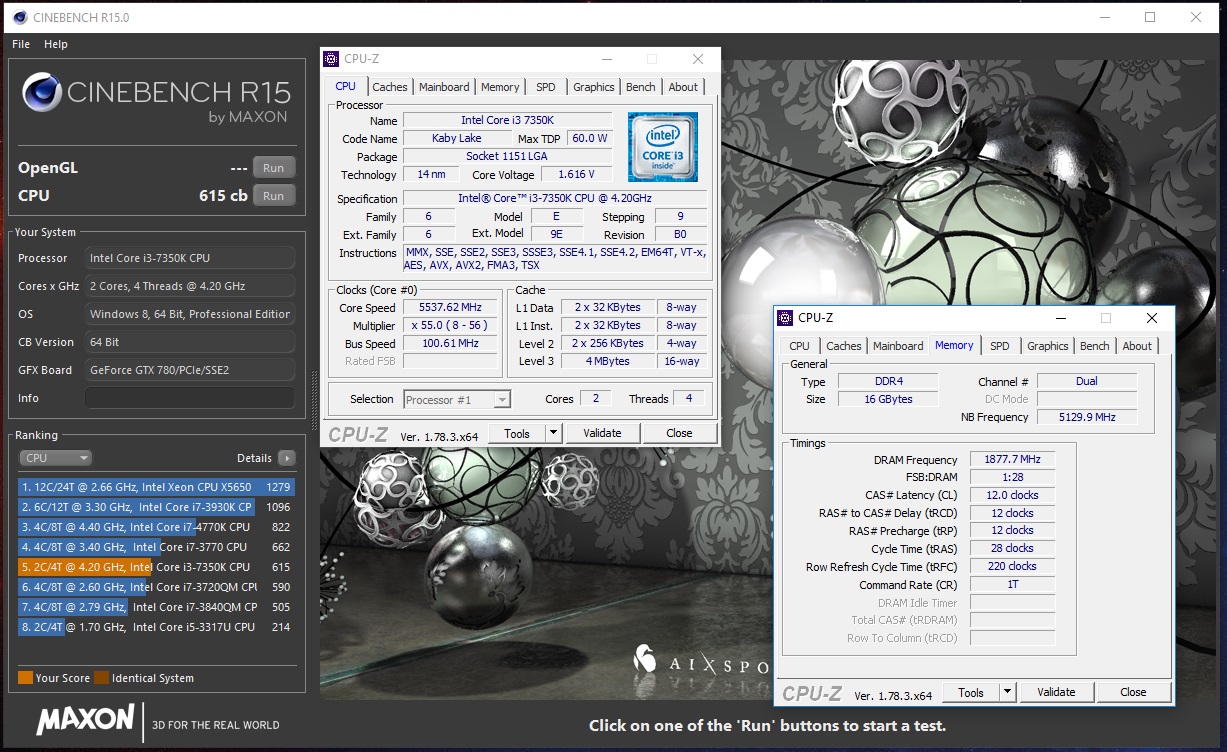Viewport: 1227px width, 752px height.
Task: Click the Identical System brown color swatch
Action: [101, 678]
